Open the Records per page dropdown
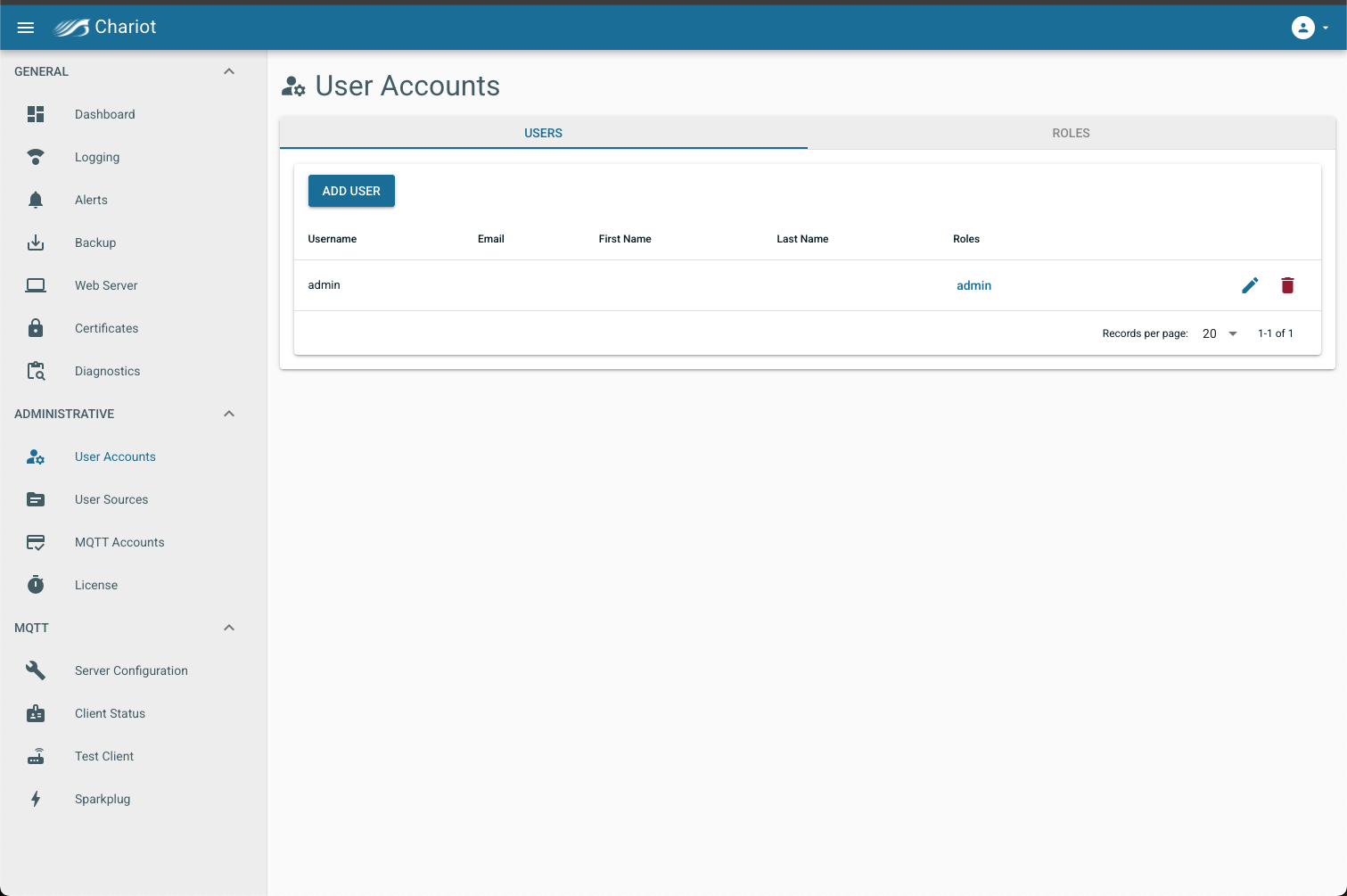Viewport: 1347px width, 896px height. tap(1220, 333)
